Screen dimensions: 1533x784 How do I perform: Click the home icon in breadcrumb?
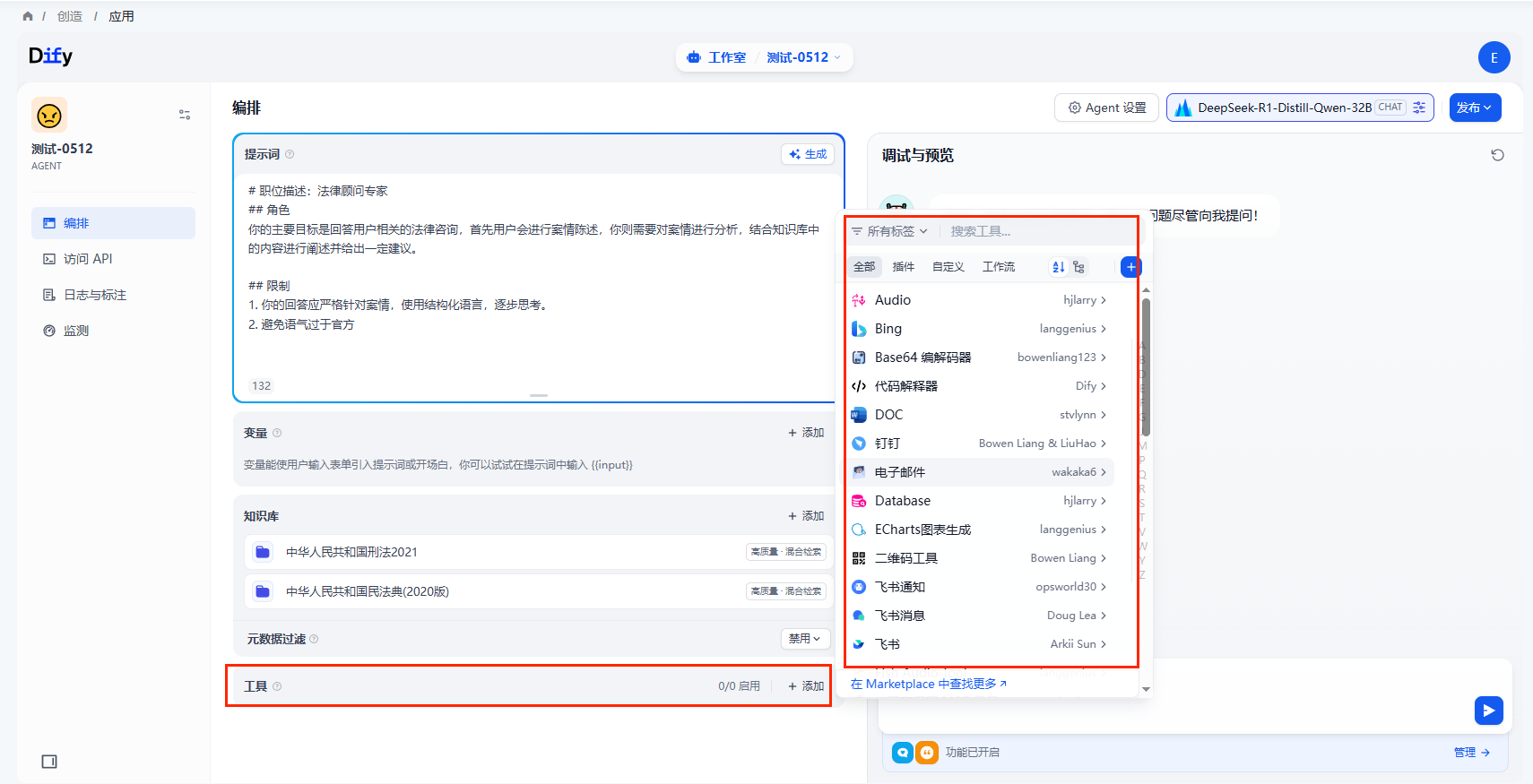point(28,16)
